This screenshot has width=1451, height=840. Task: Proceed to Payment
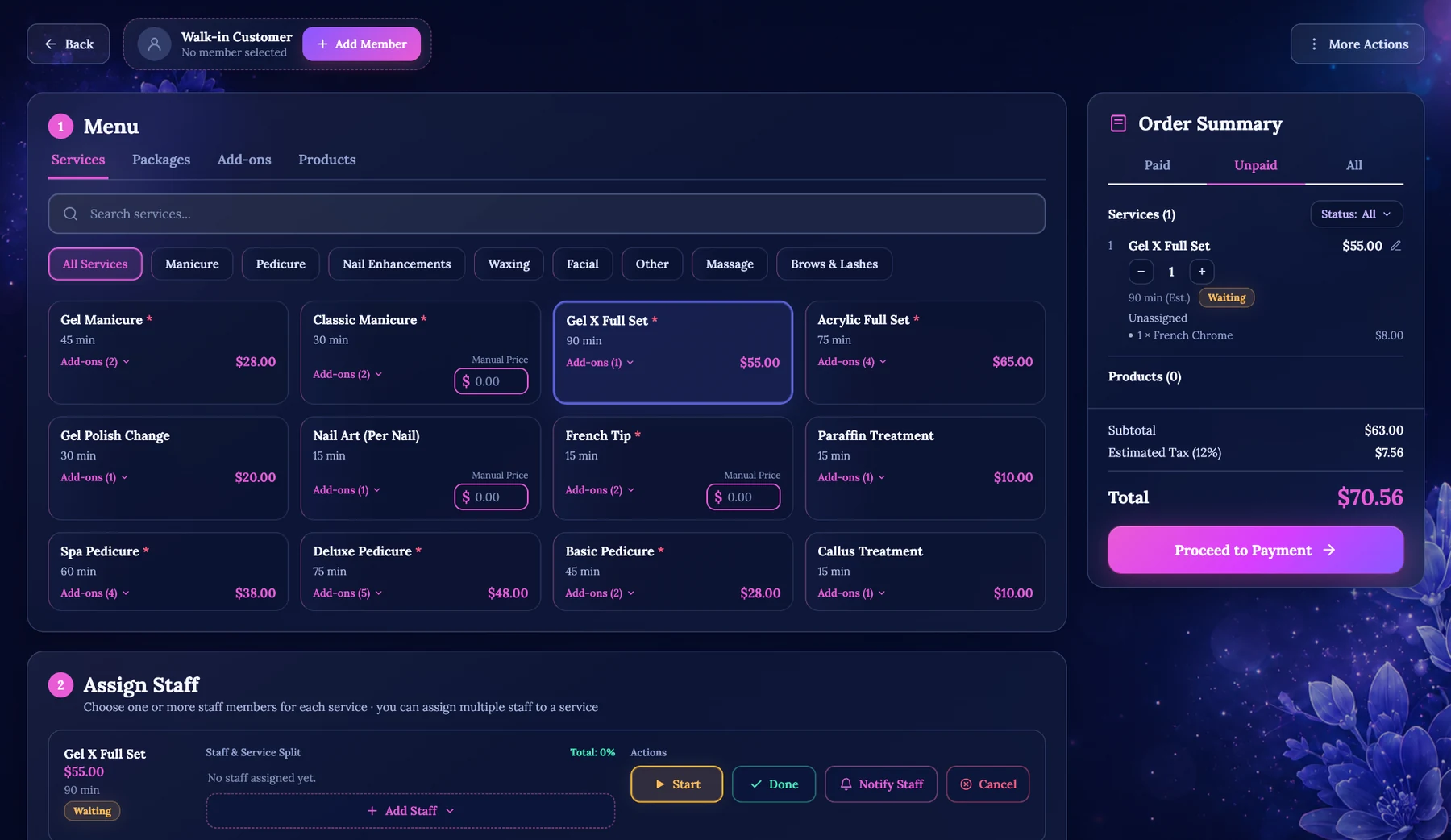[1255, 550]
